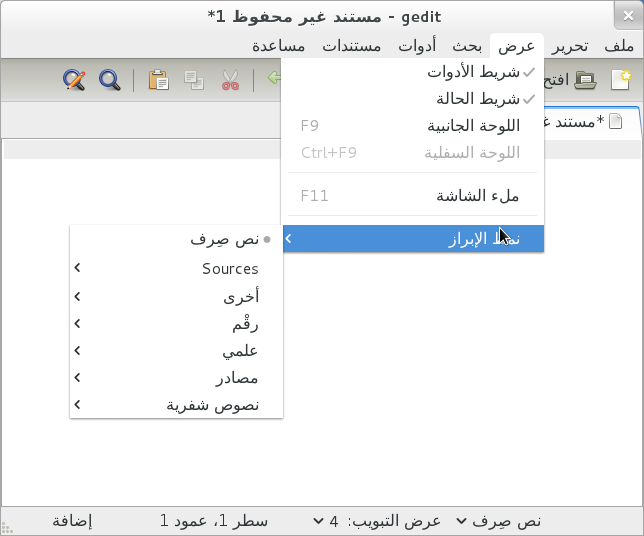Click the Find magnifier icon in toolbar
The height and width of the screenshot is (536, 644).
pyautogui.click(x=109, y=81)
